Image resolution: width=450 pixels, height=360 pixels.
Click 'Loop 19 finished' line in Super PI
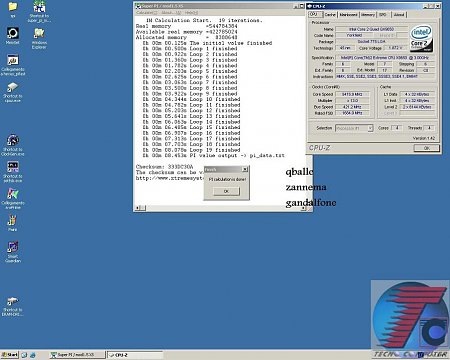(x=191, y=150)
